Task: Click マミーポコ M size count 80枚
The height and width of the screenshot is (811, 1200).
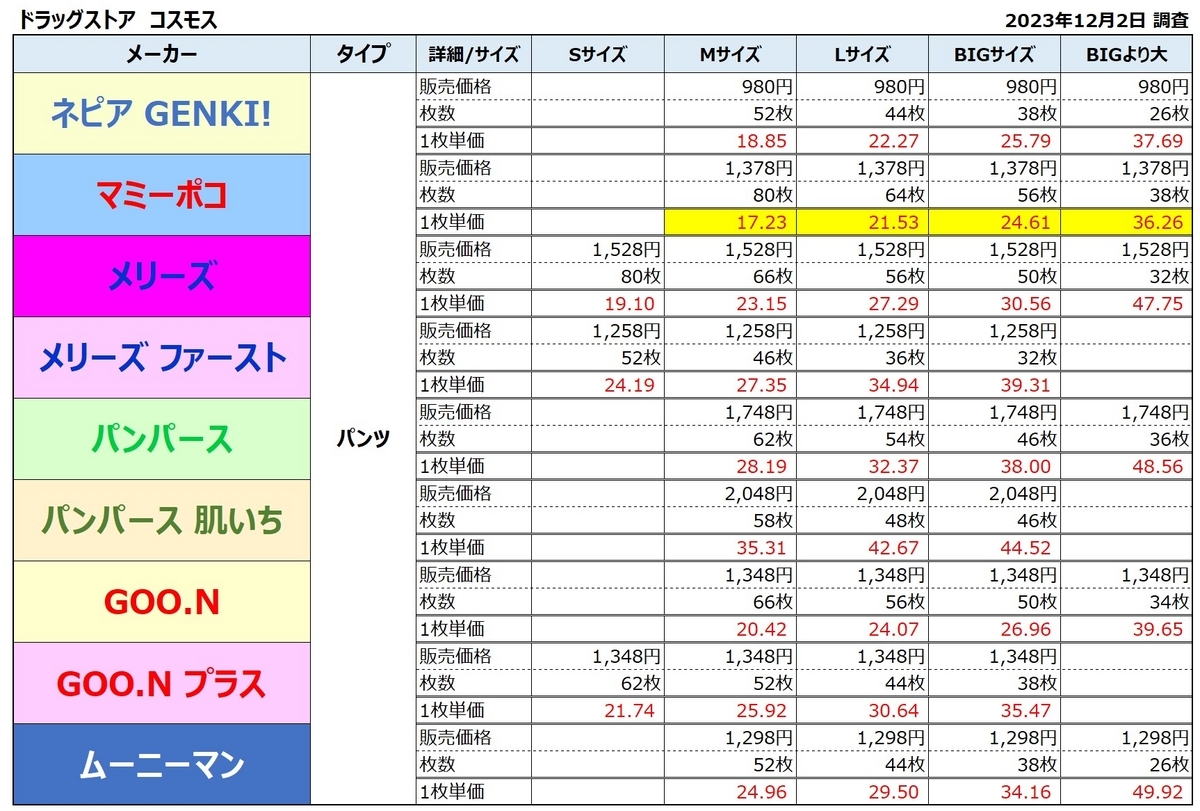Action: [x=774, y=195]
